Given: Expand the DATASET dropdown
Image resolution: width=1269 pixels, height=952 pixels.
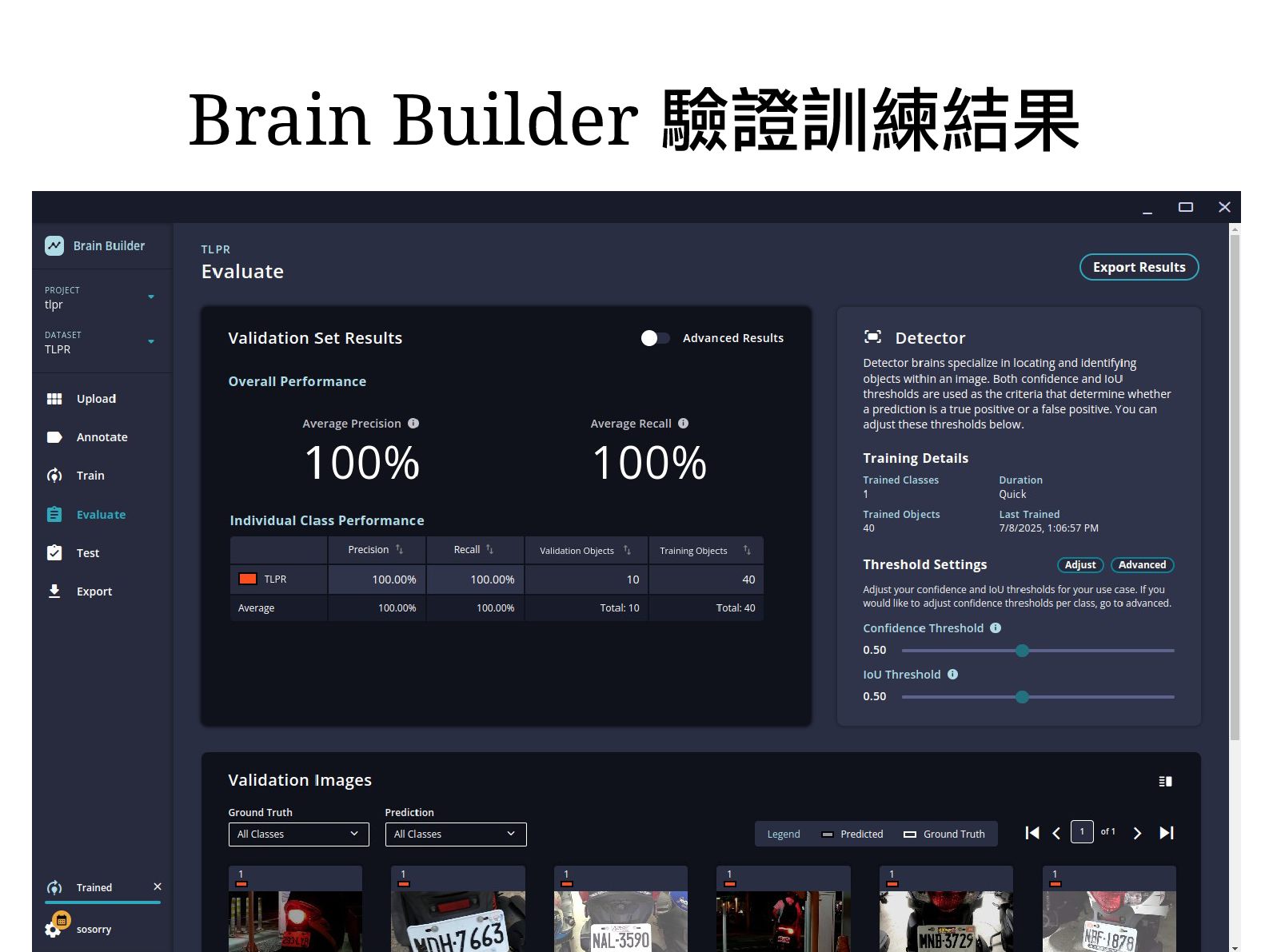Looking at the screenshot, I should [x=151, y=341].
